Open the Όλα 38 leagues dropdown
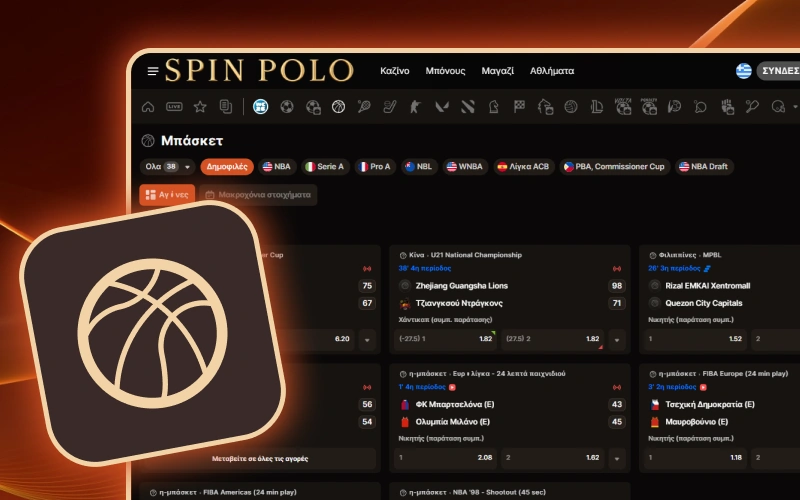The height and width of the screenshot is (500, 800). (x=167, y=166)
